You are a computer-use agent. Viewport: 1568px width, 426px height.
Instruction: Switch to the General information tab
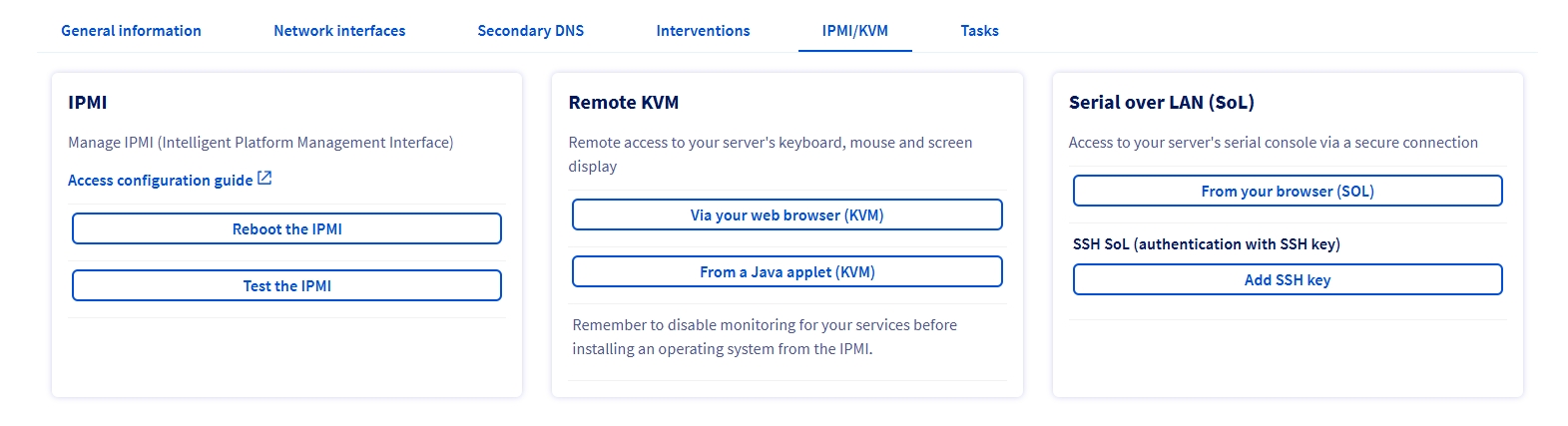coord(131,31)
